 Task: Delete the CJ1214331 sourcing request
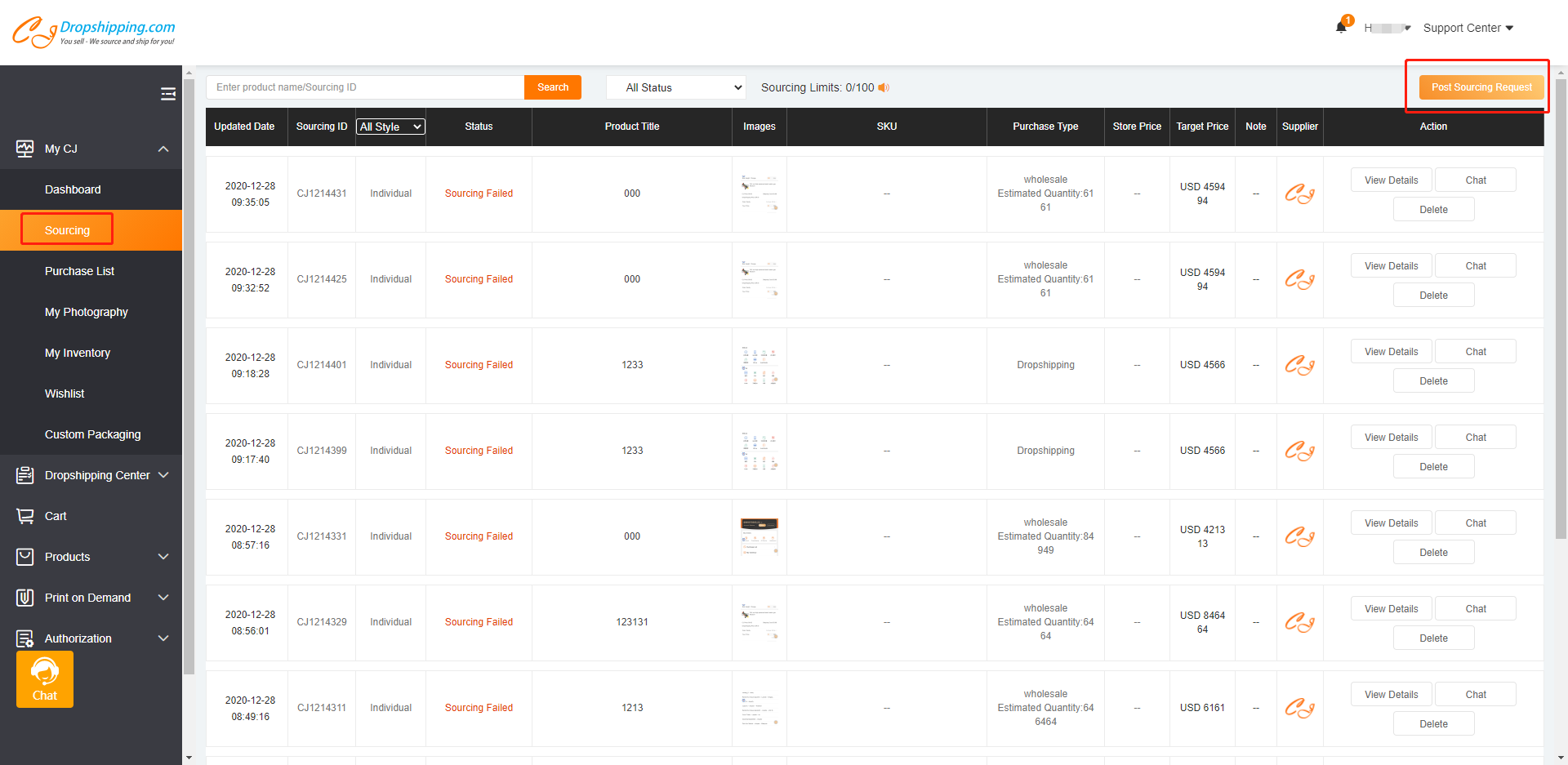(x=1433, y=553)
